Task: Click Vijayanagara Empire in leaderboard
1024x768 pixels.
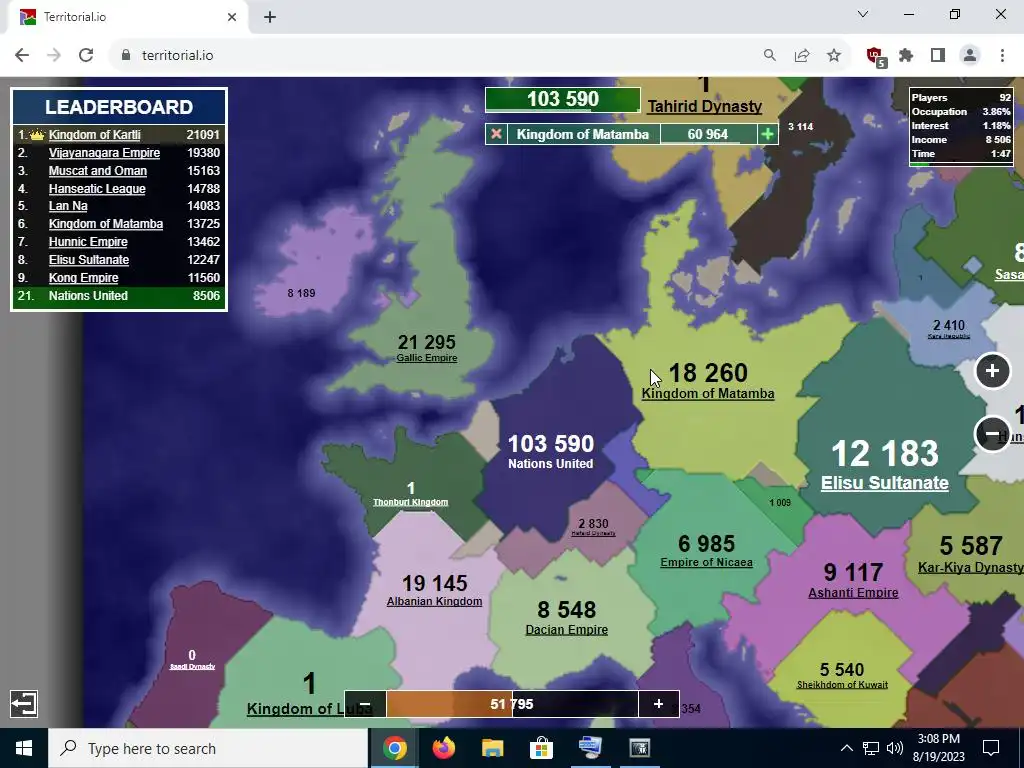Action: [x=104, y=153]
